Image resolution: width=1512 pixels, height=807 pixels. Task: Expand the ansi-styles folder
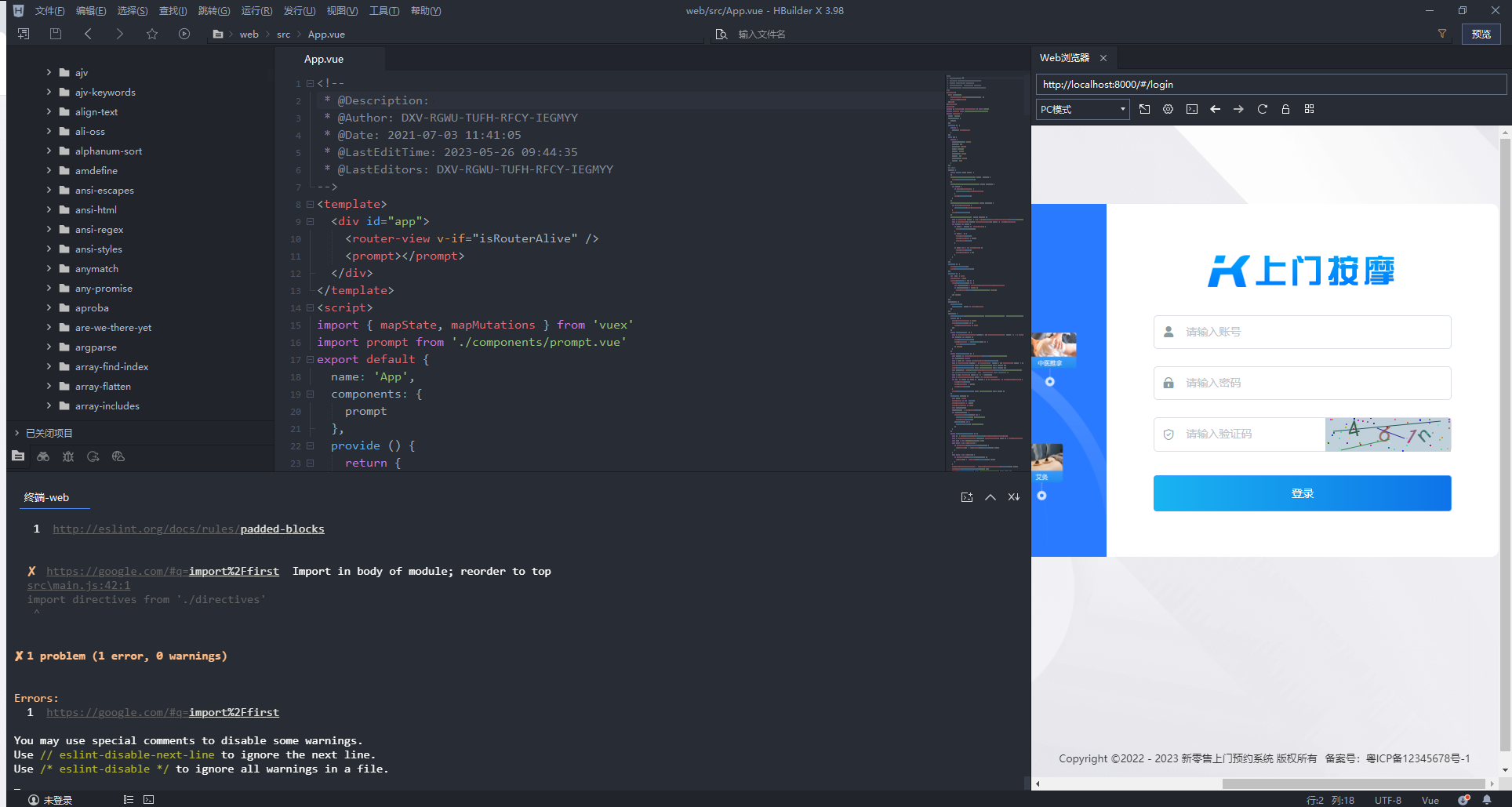(x=49, y=249)
